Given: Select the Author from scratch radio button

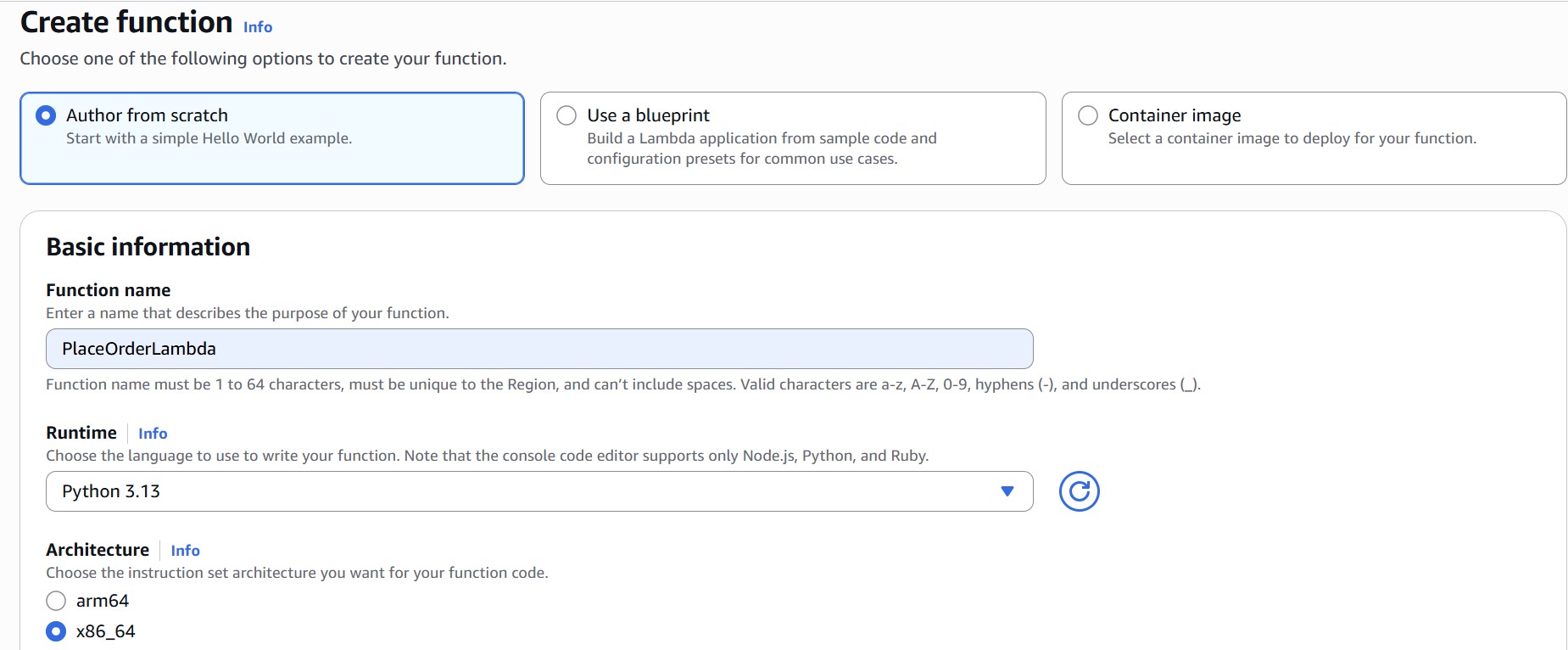Looking at the screenshot, I should [46, 115].
